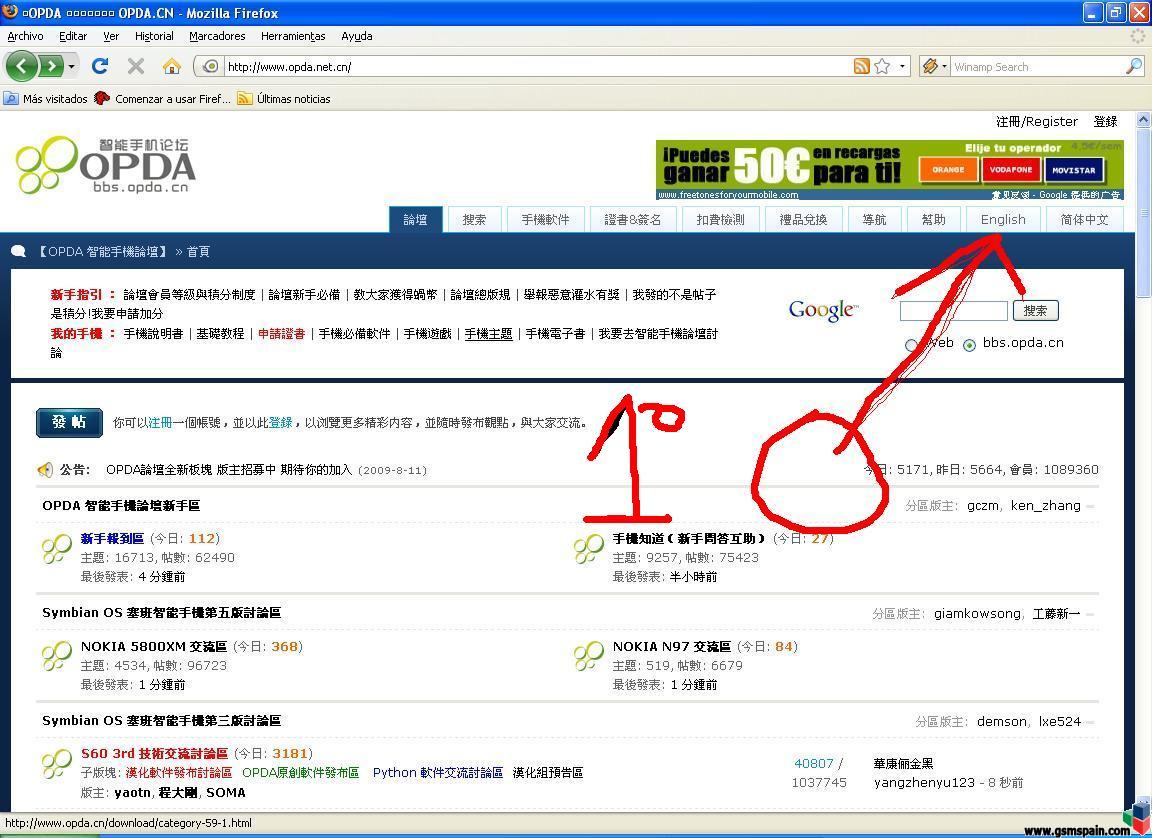
Task: Click the 注冊/Register link
Action: pyautogui.click(x=1037, y=121)
